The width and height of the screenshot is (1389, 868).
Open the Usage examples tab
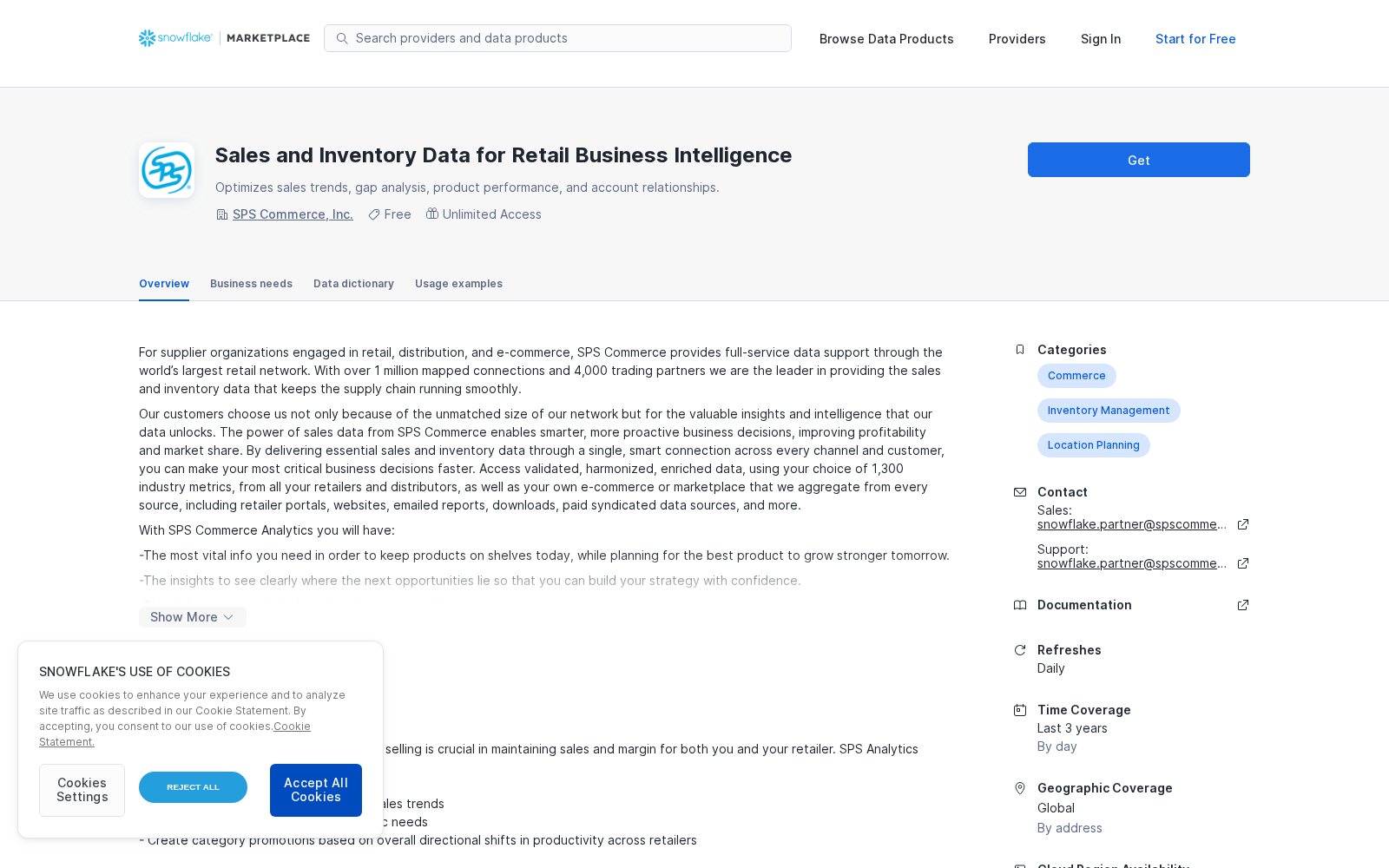click(x=458, y=284)
